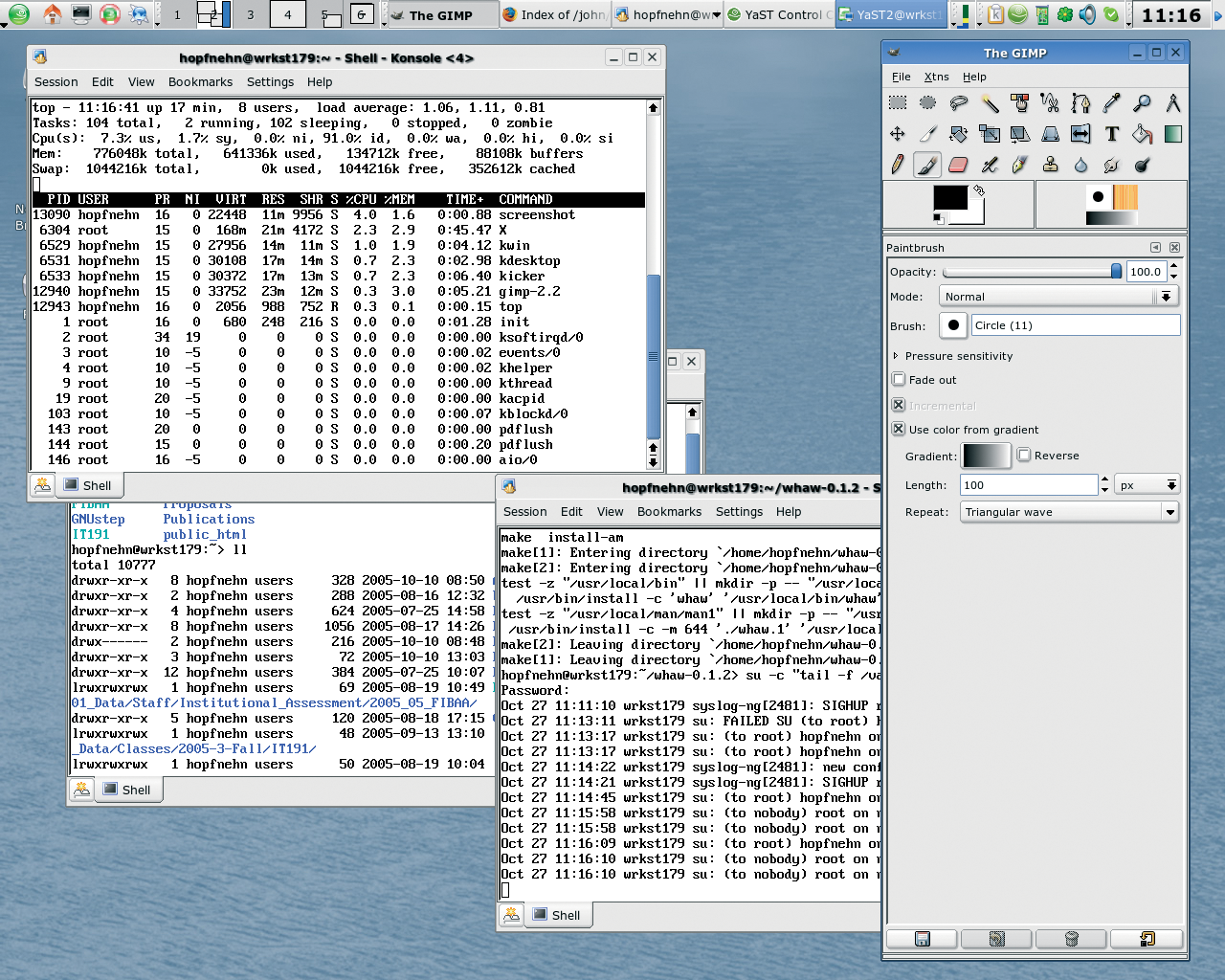Open Bookmarks menu in Konsole <4> window
The image size is (1225, 980).
(x=200, y=82)
